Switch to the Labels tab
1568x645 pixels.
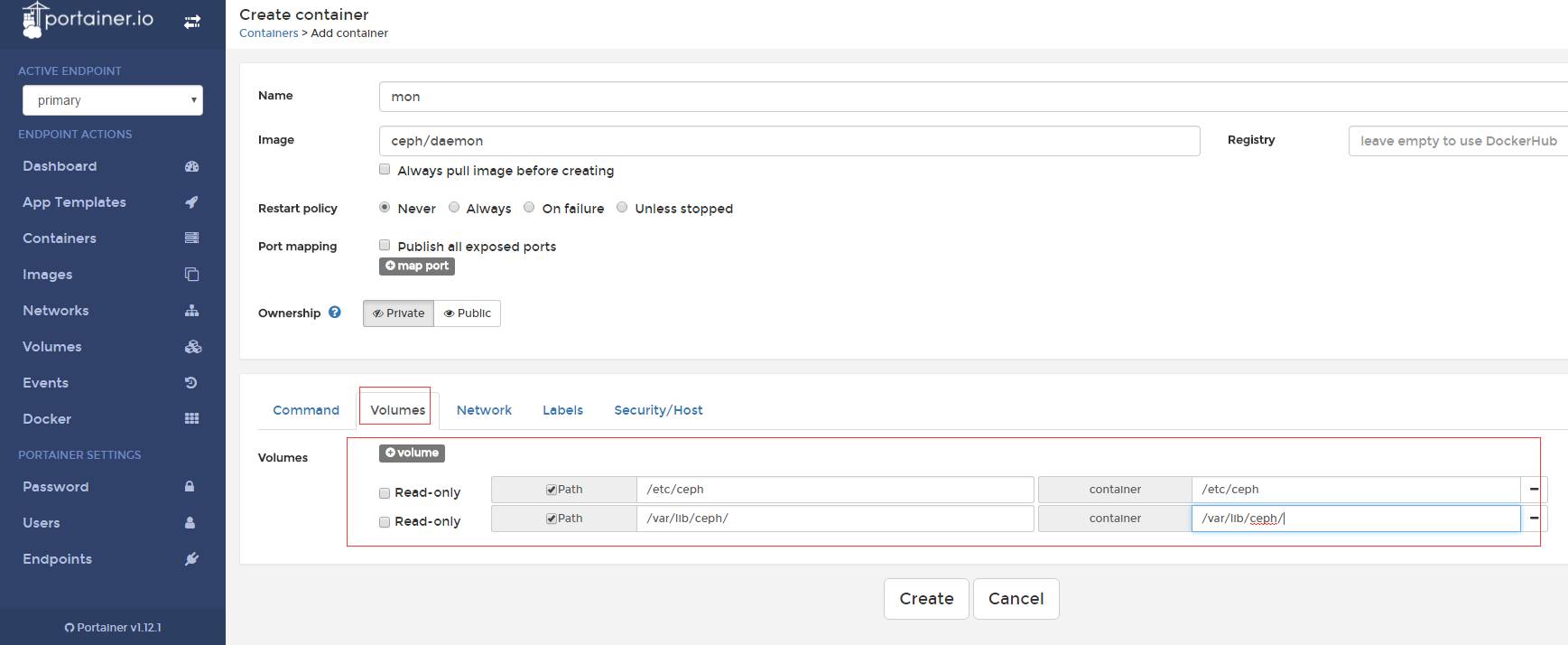coord(562,410)
